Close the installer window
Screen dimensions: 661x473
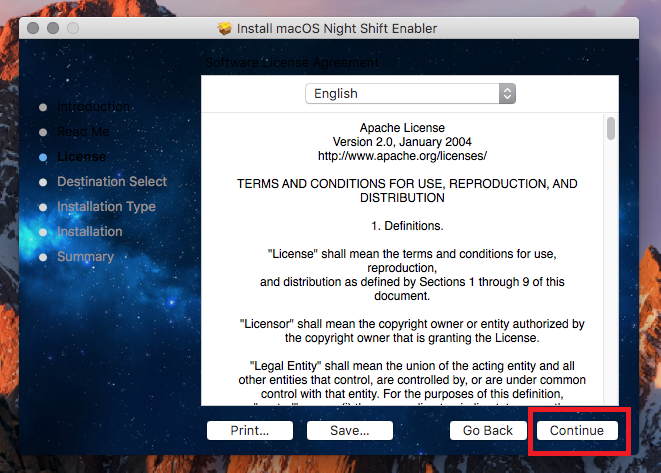tap(33, 28)
